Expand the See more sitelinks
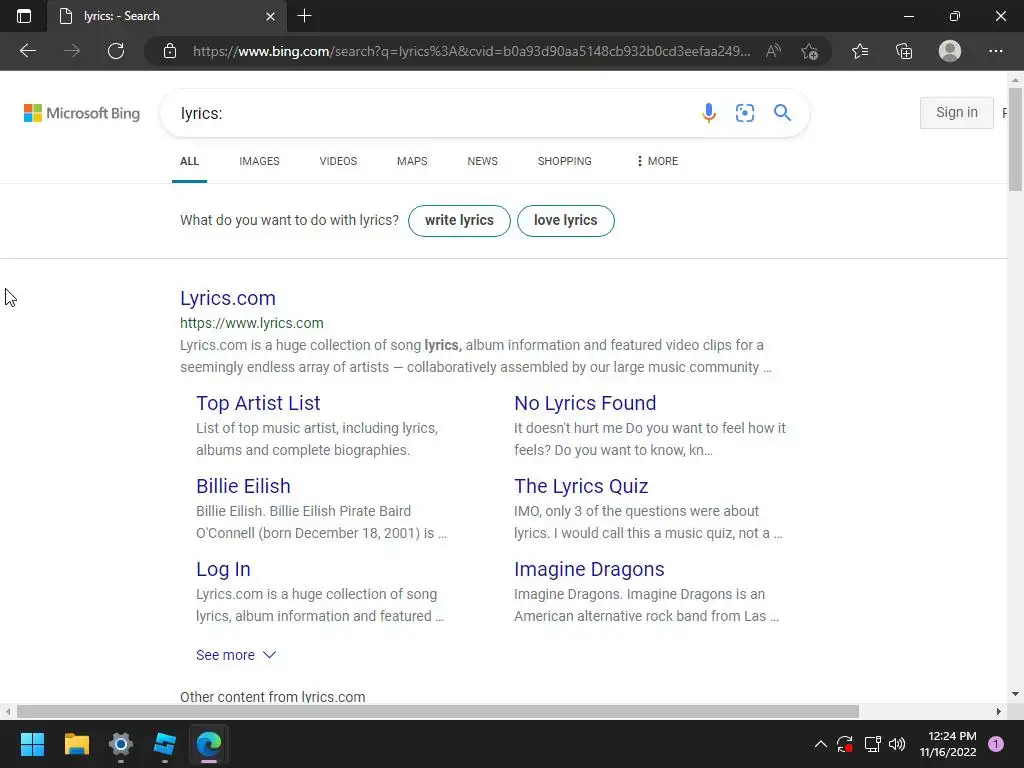Image resolution: width=1024 pixels, height=768 pixels. click(236, 655)
